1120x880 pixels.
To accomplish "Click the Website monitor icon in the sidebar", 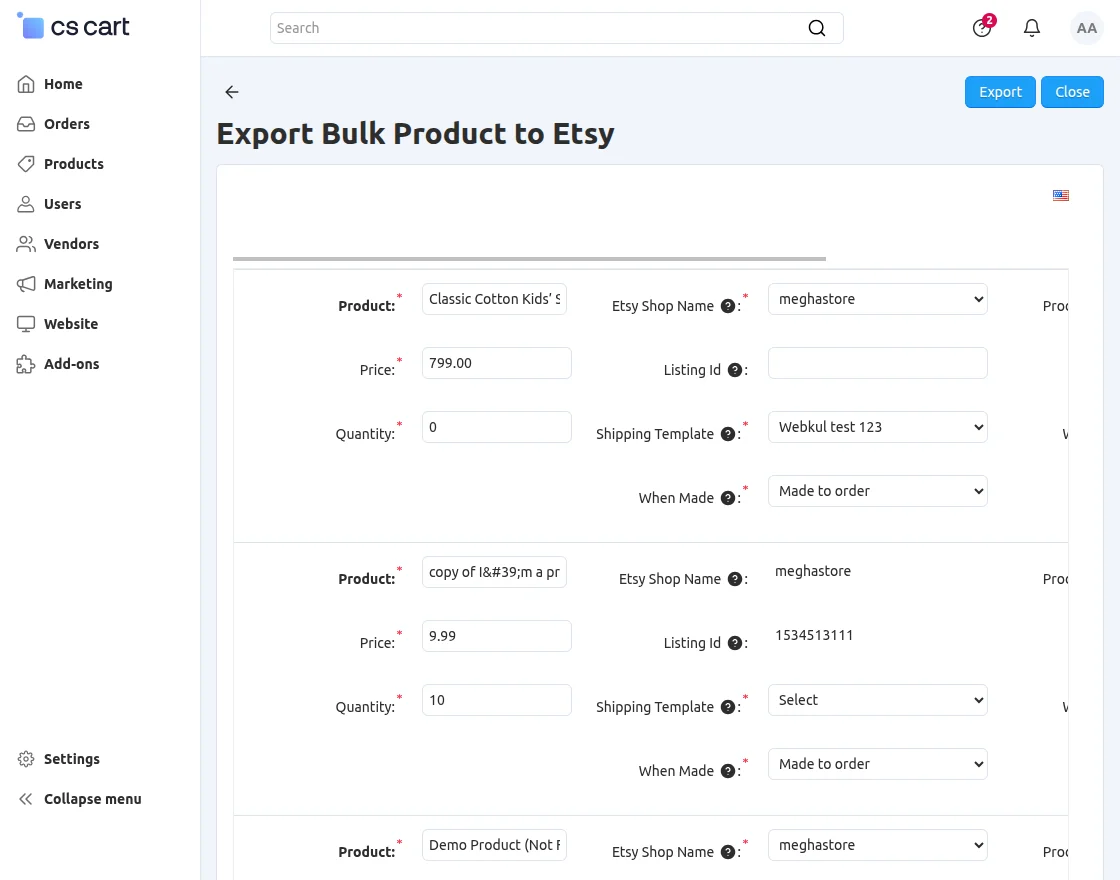I will (26, 324).
